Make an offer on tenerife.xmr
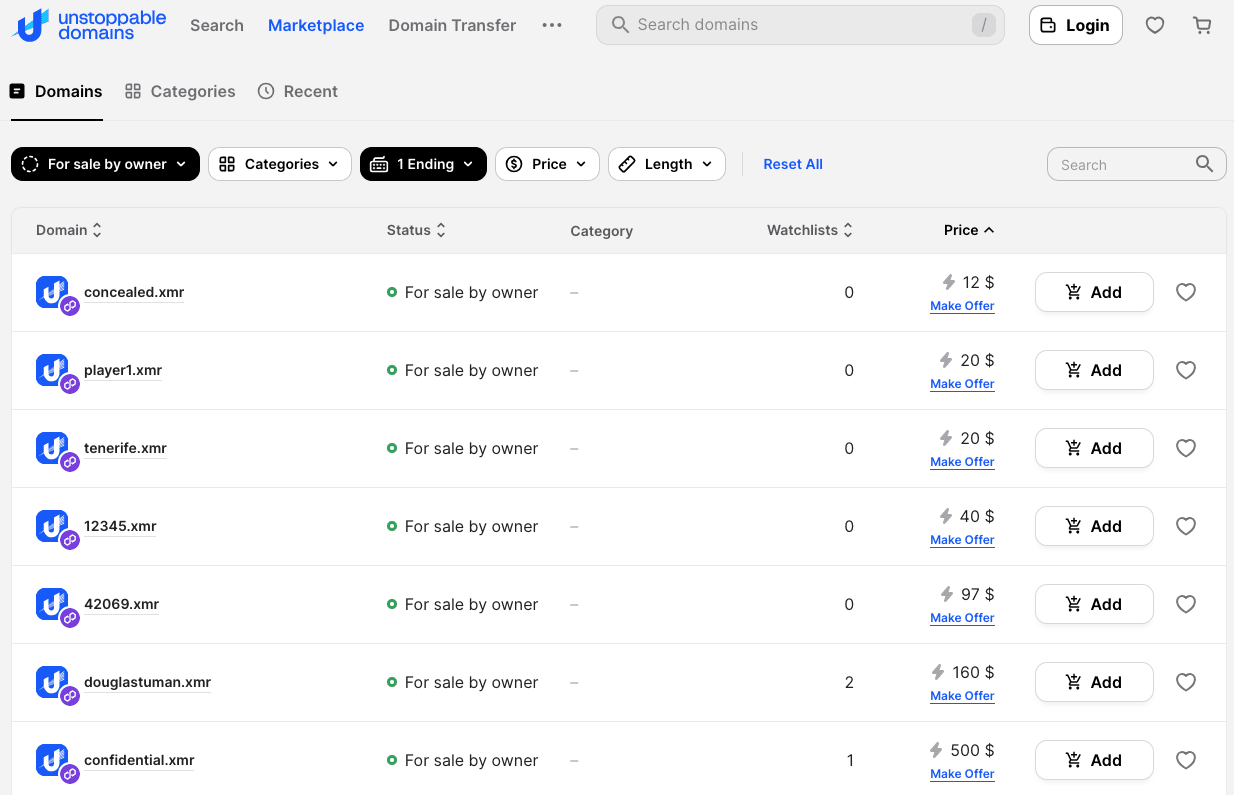The width and height of the screenshot is (1234, 795). click(x=962, y=462)
